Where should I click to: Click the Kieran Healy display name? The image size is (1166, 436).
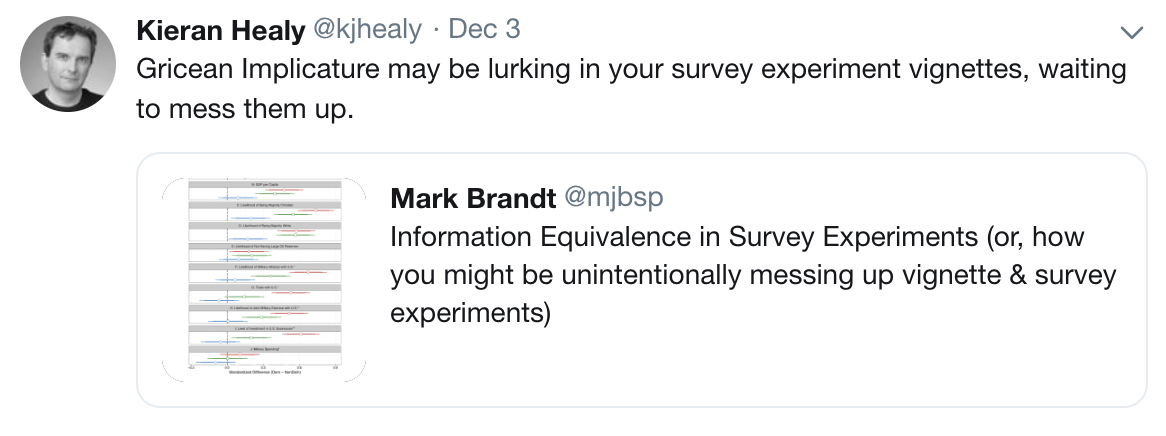coord(220,30)
